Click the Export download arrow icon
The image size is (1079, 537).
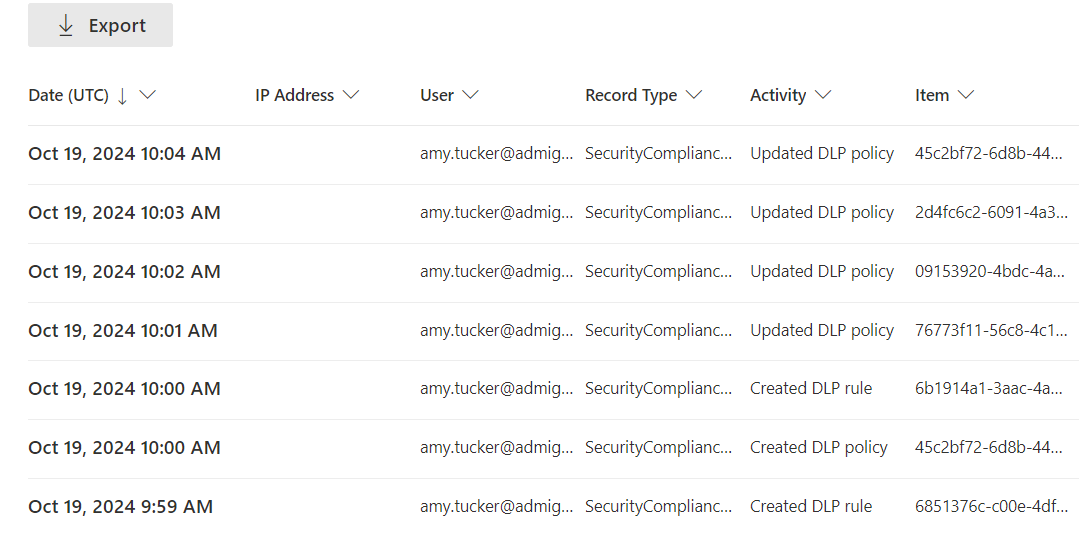point(66,26)
